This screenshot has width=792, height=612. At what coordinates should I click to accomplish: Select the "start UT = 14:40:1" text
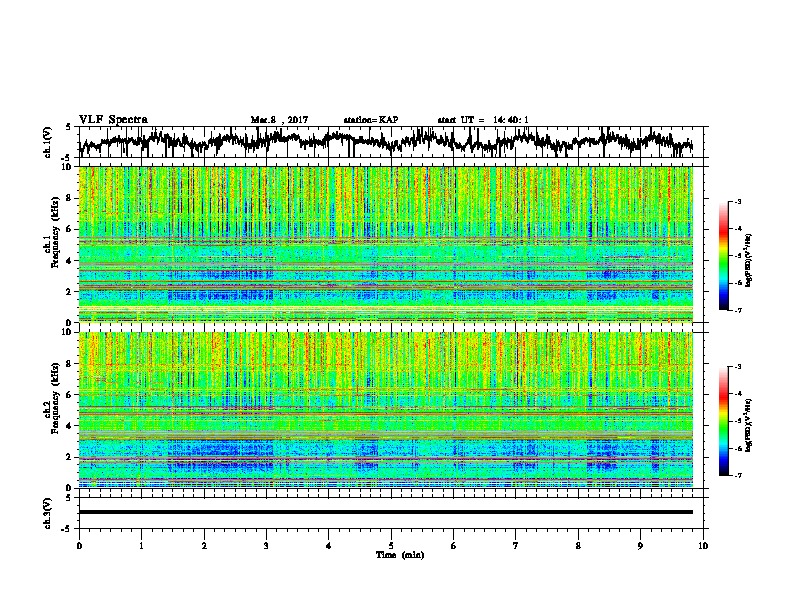point(483,120)
